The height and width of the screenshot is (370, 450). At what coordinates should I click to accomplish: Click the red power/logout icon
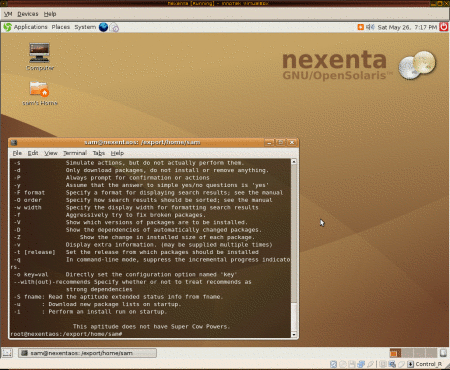443,27
